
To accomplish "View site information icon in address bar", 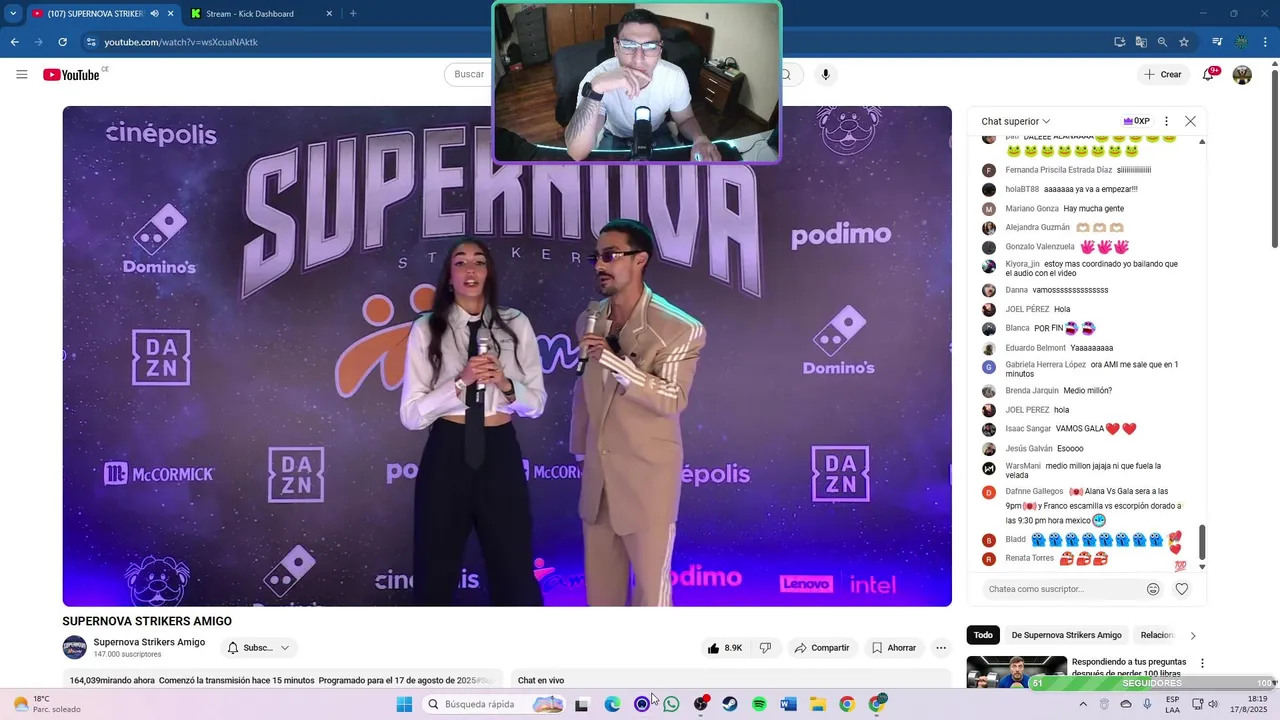I will click(91, 42).
